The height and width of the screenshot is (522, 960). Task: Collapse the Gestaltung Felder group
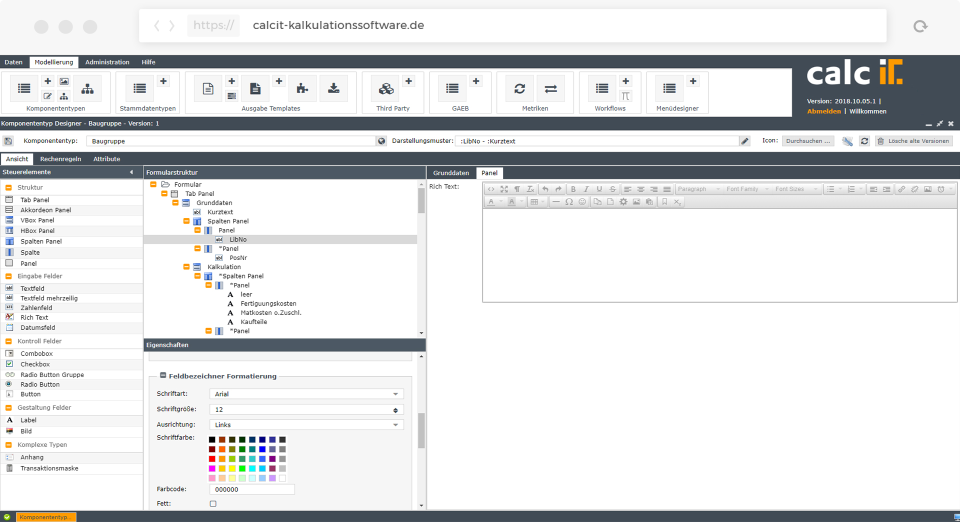pos(9,408)
